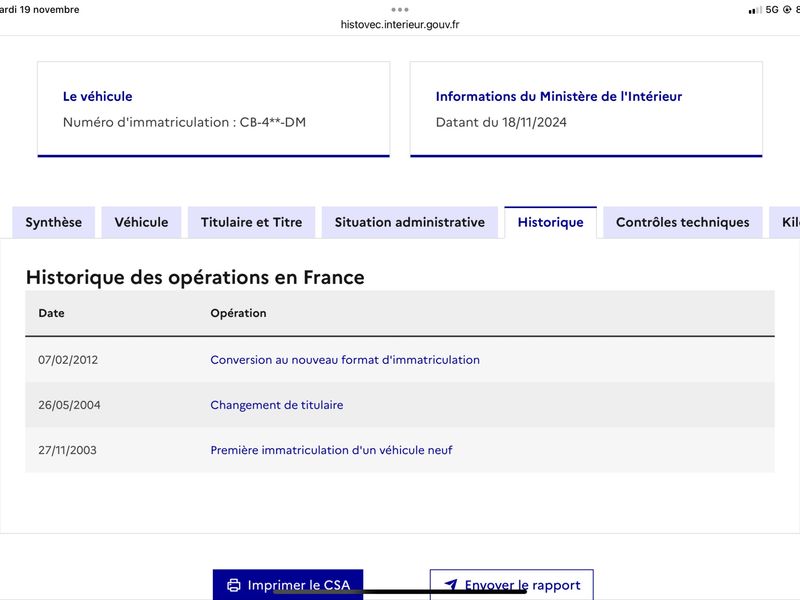Open the Synthèse tab

pyautogui.click(x=54, y=222)
